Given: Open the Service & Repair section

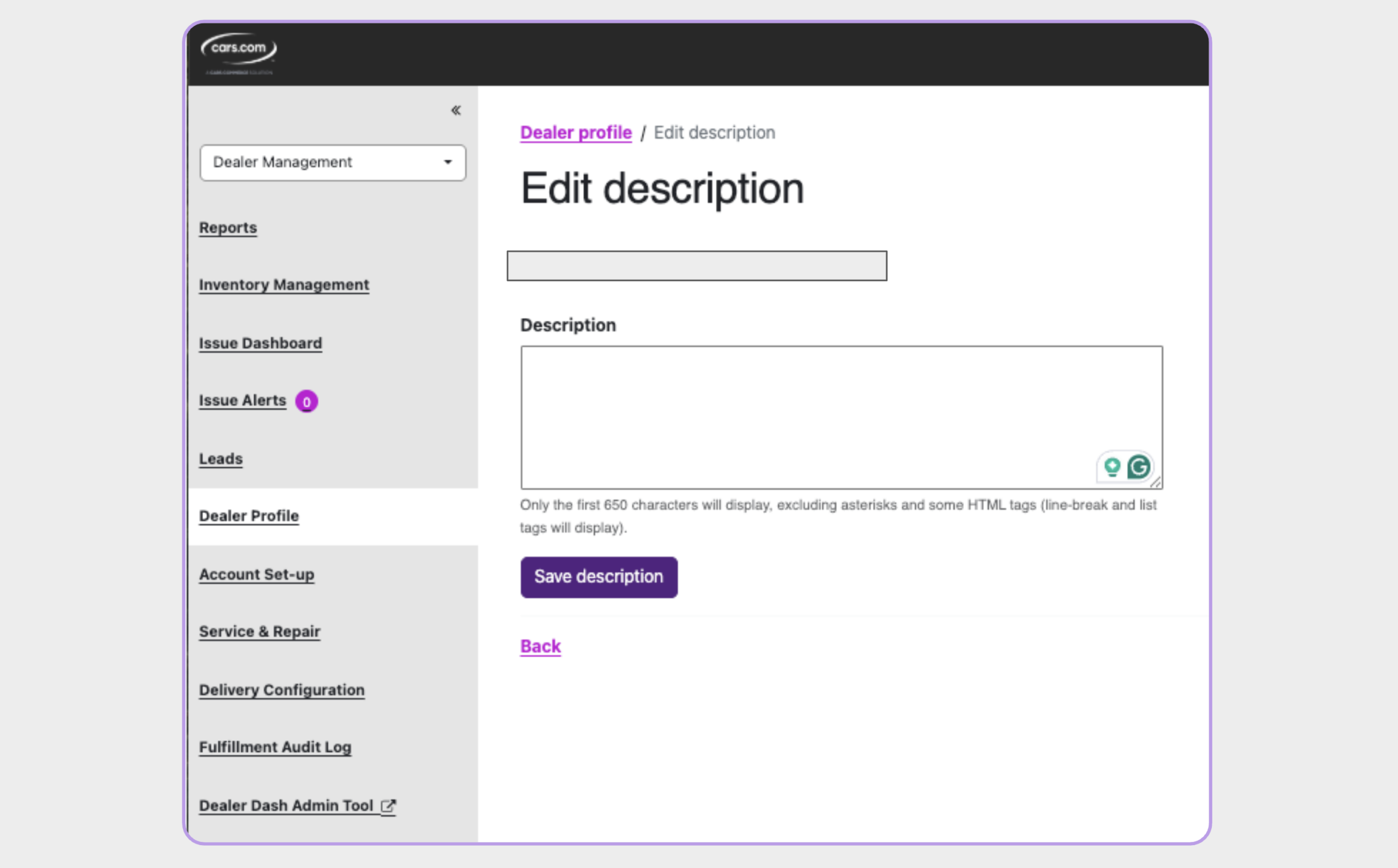Looking at the screenshot, I should (x=259, y=632).
